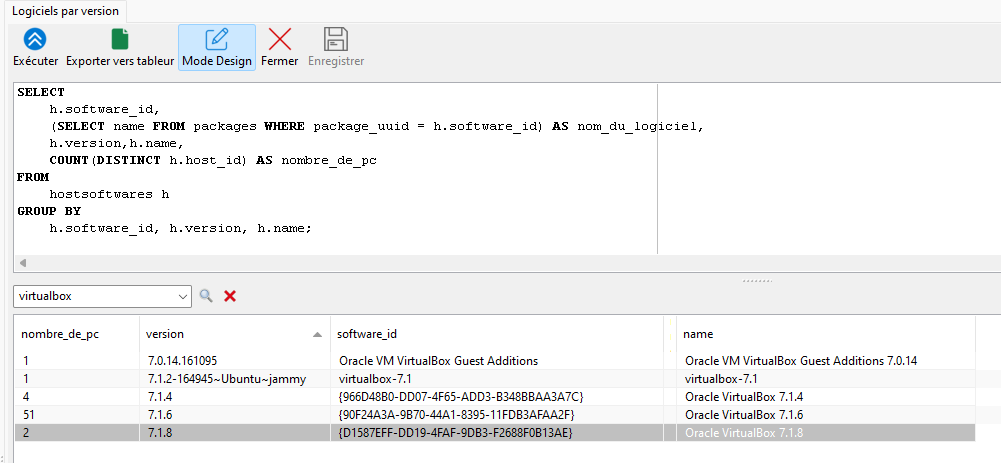
Task: Click the left arrow of the SQL scrollbar
Action: click(x=23, y=262)
